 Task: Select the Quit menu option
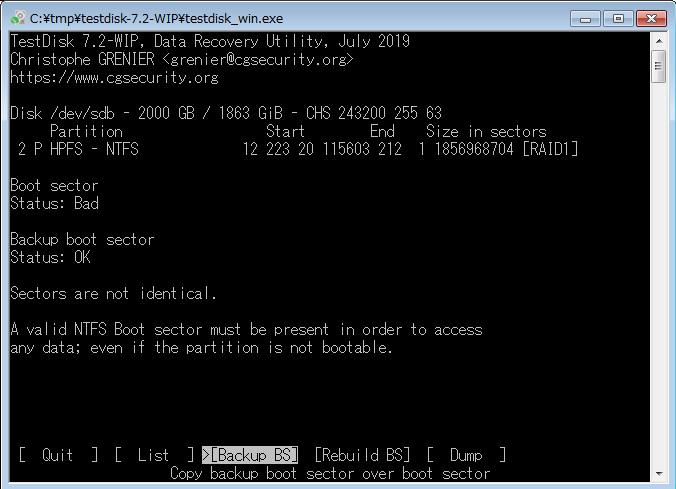click(58, 455)
